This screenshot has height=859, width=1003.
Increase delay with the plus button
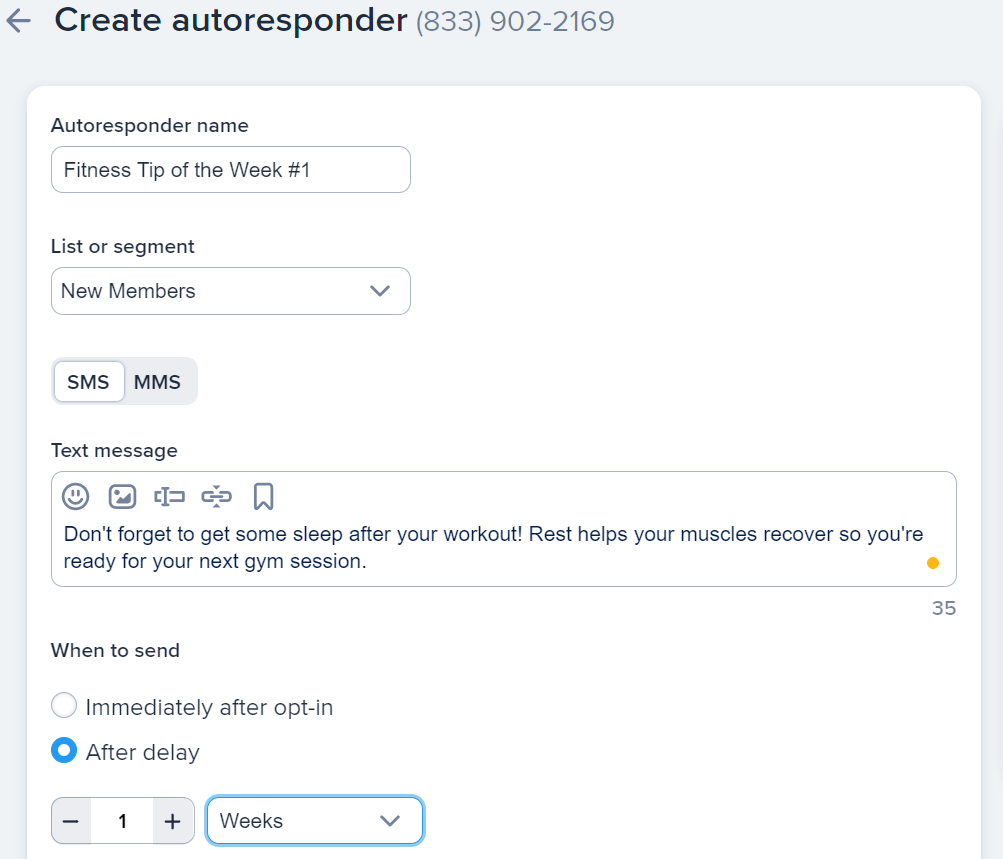pyautogui.click(x=173, y=821)
